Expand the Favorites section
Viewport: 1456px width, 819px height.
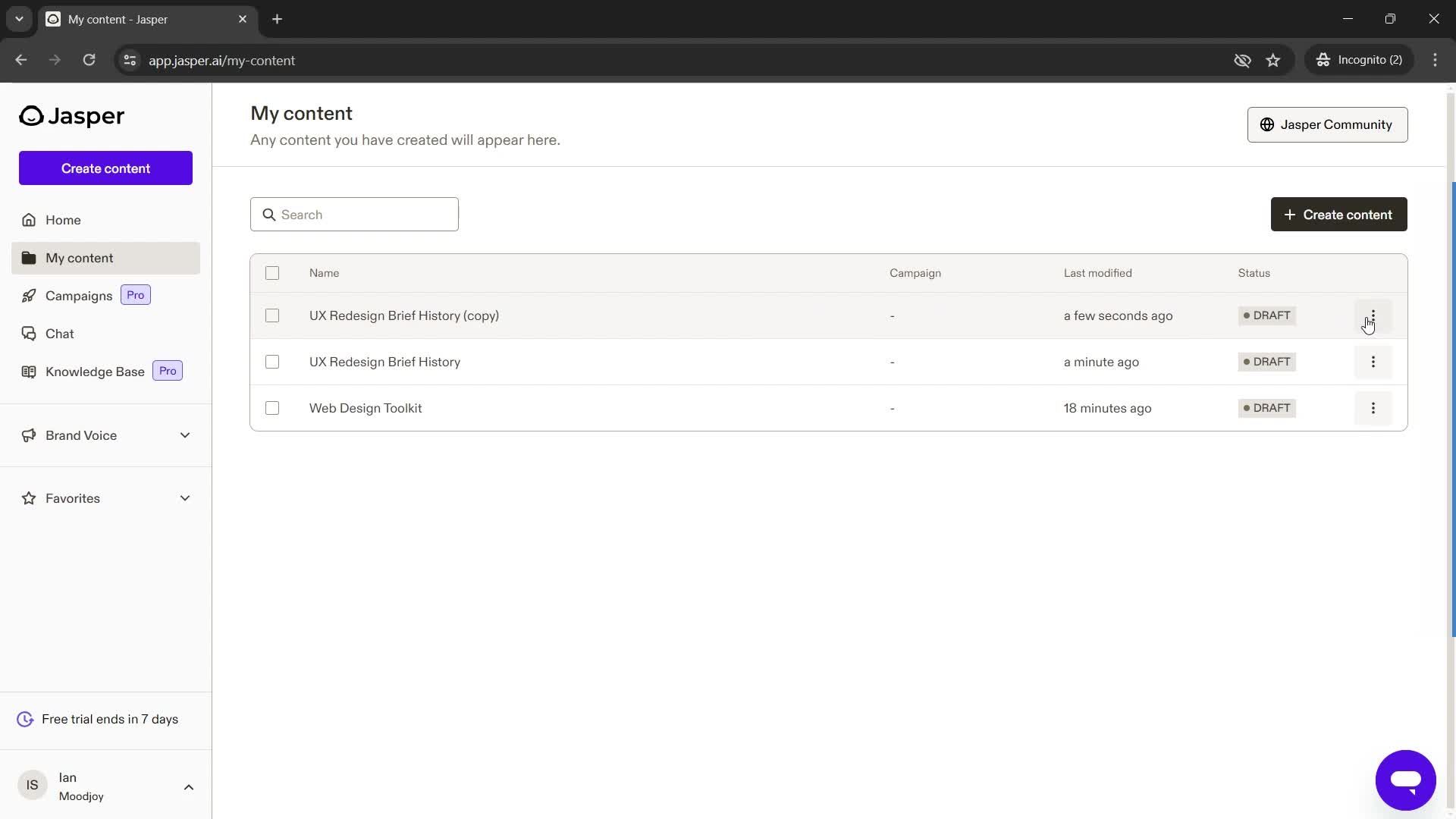click(185, 498)
